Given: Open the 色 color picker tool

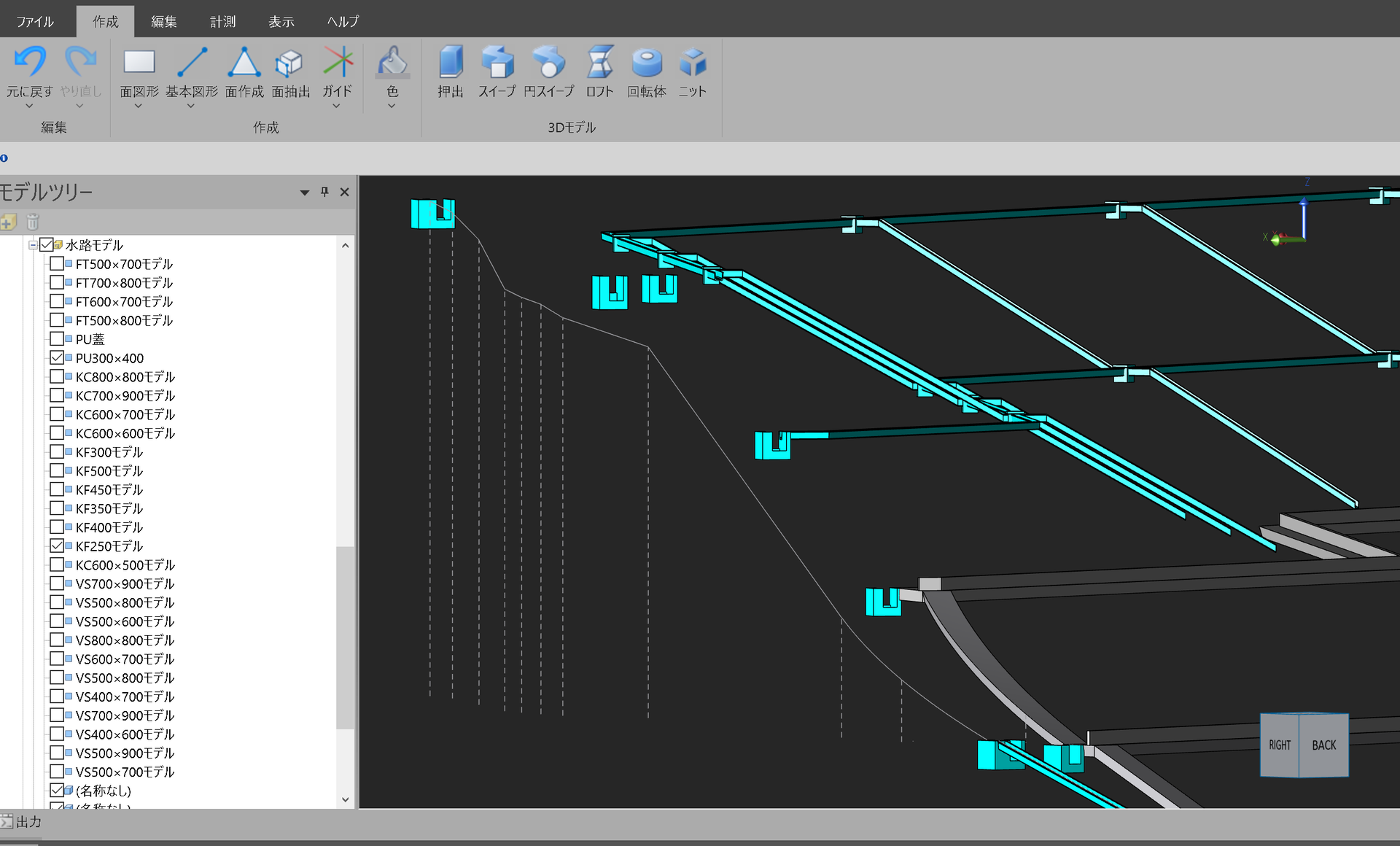Looking at the screenshot, I should [x=392, y=63].
